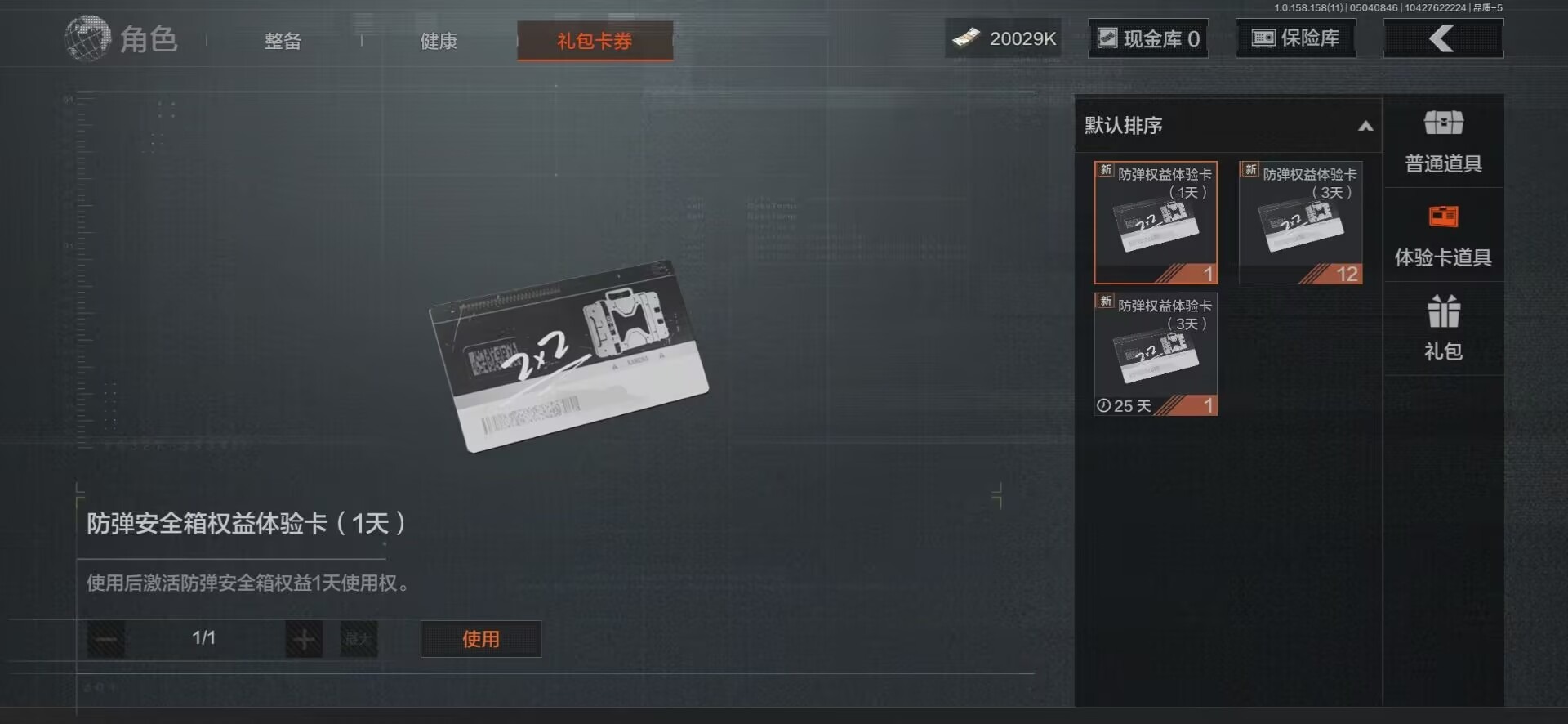The width and height of the screenshot is (1568, 724).
Task: Click the 1/1 quantity field
Action: 204,638
